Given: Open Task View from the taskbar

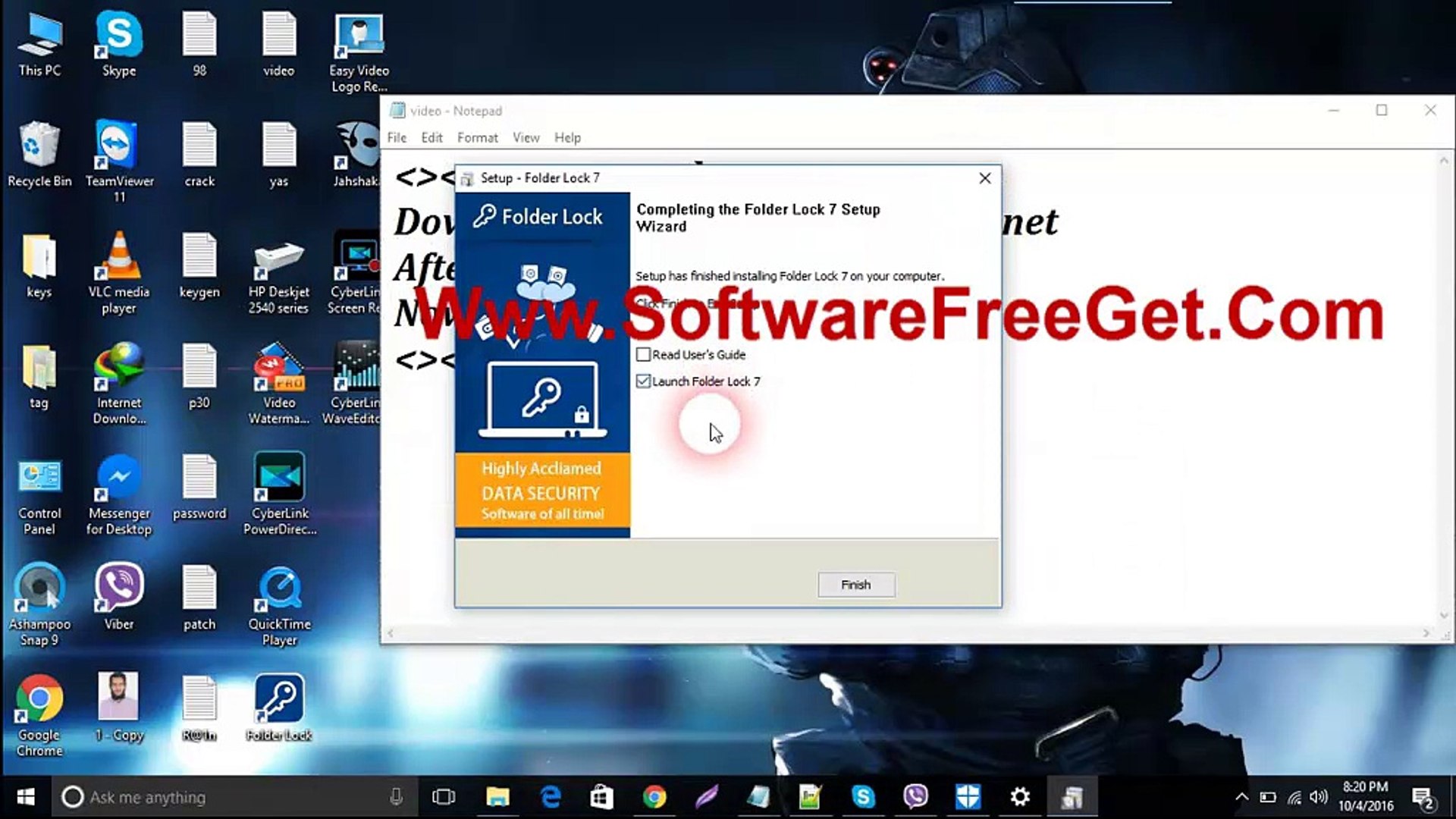Looking at the screenshot, I should (444, 797).
